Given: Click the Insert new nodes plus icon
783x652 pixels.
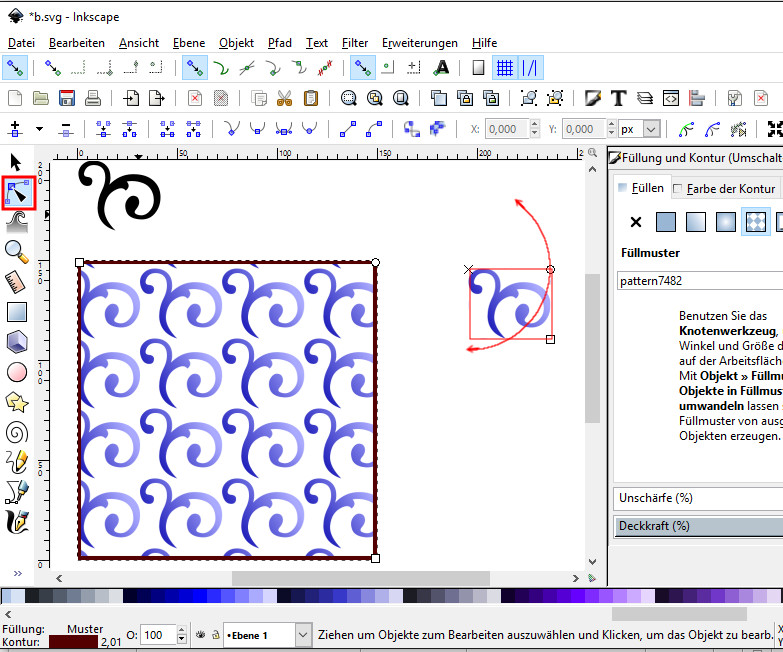Looking at the screenshot, I should [x=15, y=129].
